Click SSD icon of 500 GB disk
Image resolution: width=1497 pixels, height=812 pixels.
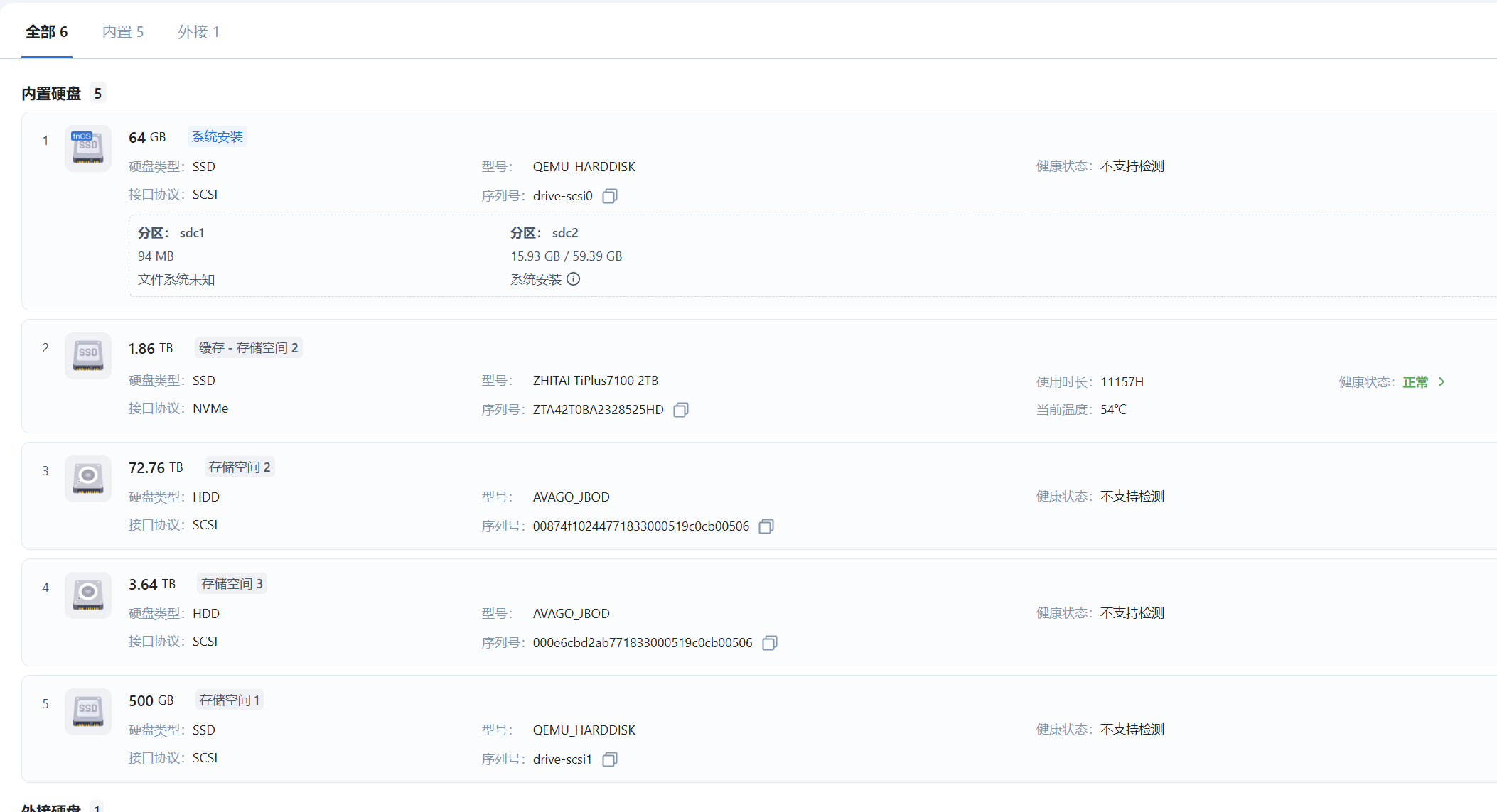click(x=88, y=711)
